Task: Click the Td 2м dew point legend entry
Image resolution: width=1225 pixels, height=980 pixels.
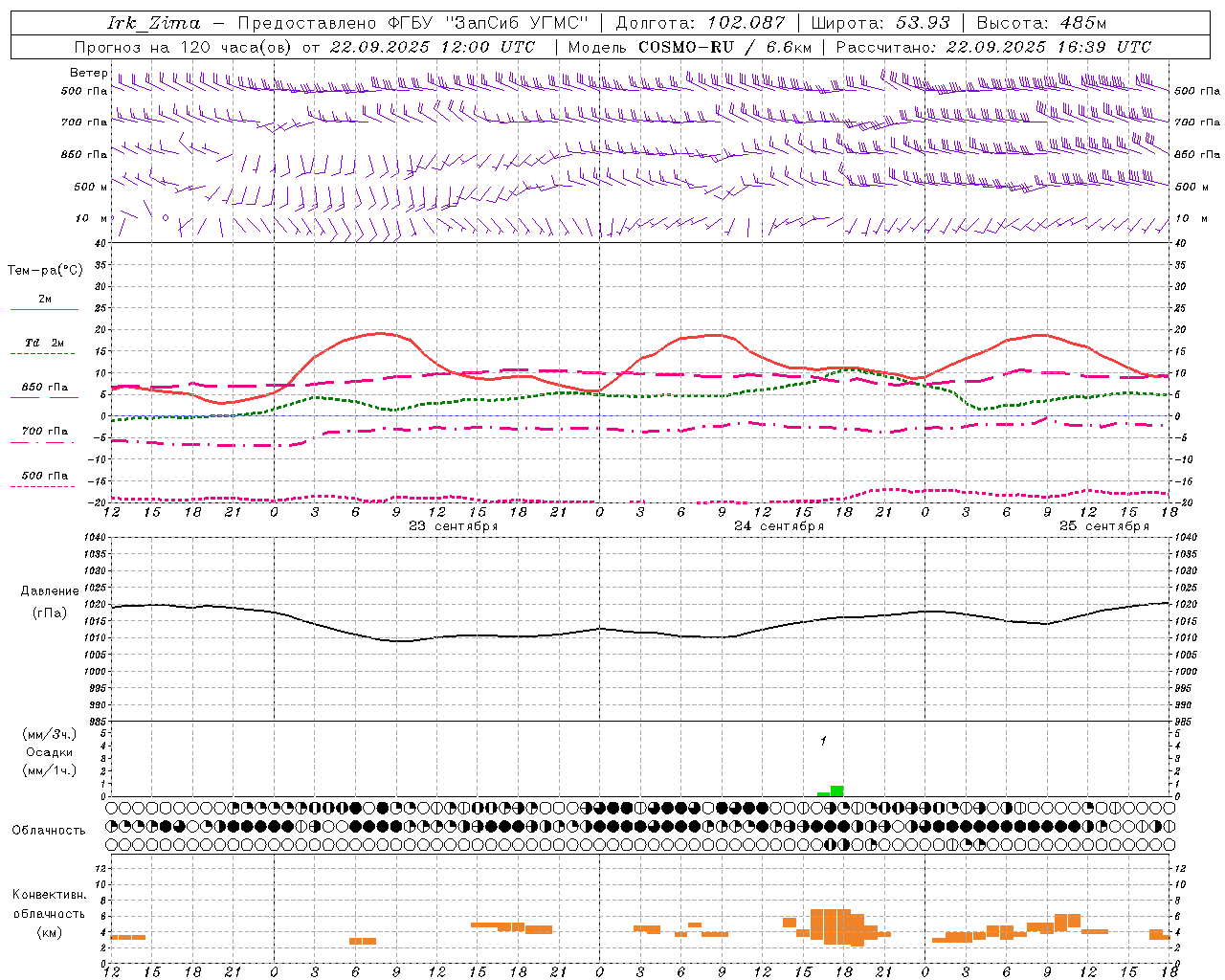Action: 44,343
